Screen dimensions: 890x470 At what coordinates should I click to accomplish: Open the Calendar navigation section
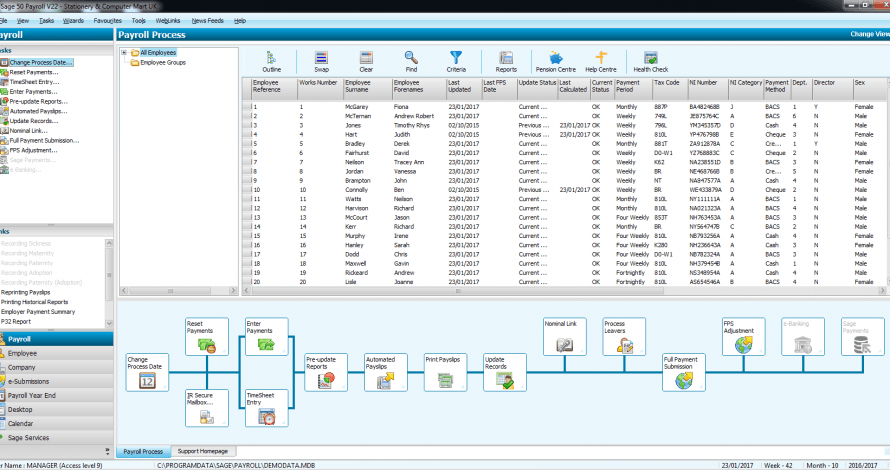[56, 423]
